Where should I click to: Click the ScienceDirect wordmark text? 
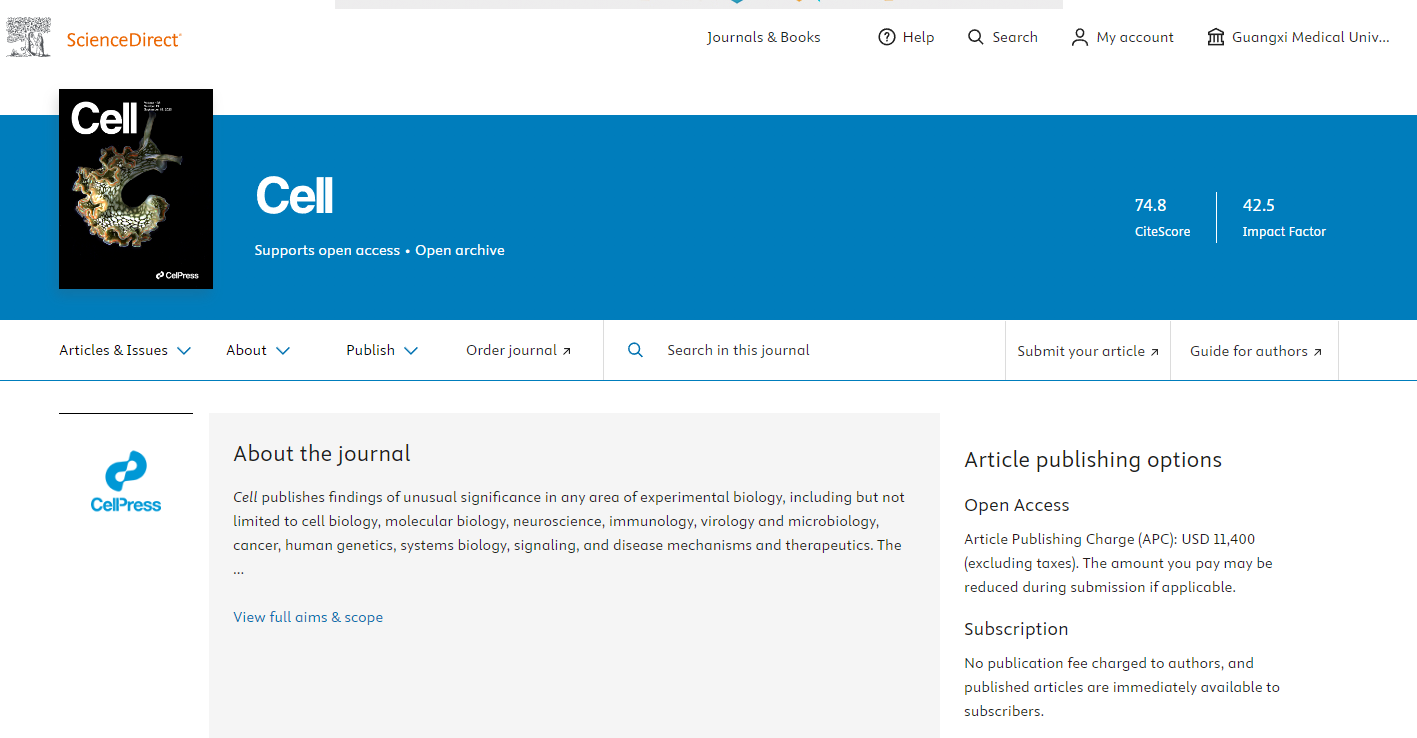(x=123, y=40)
